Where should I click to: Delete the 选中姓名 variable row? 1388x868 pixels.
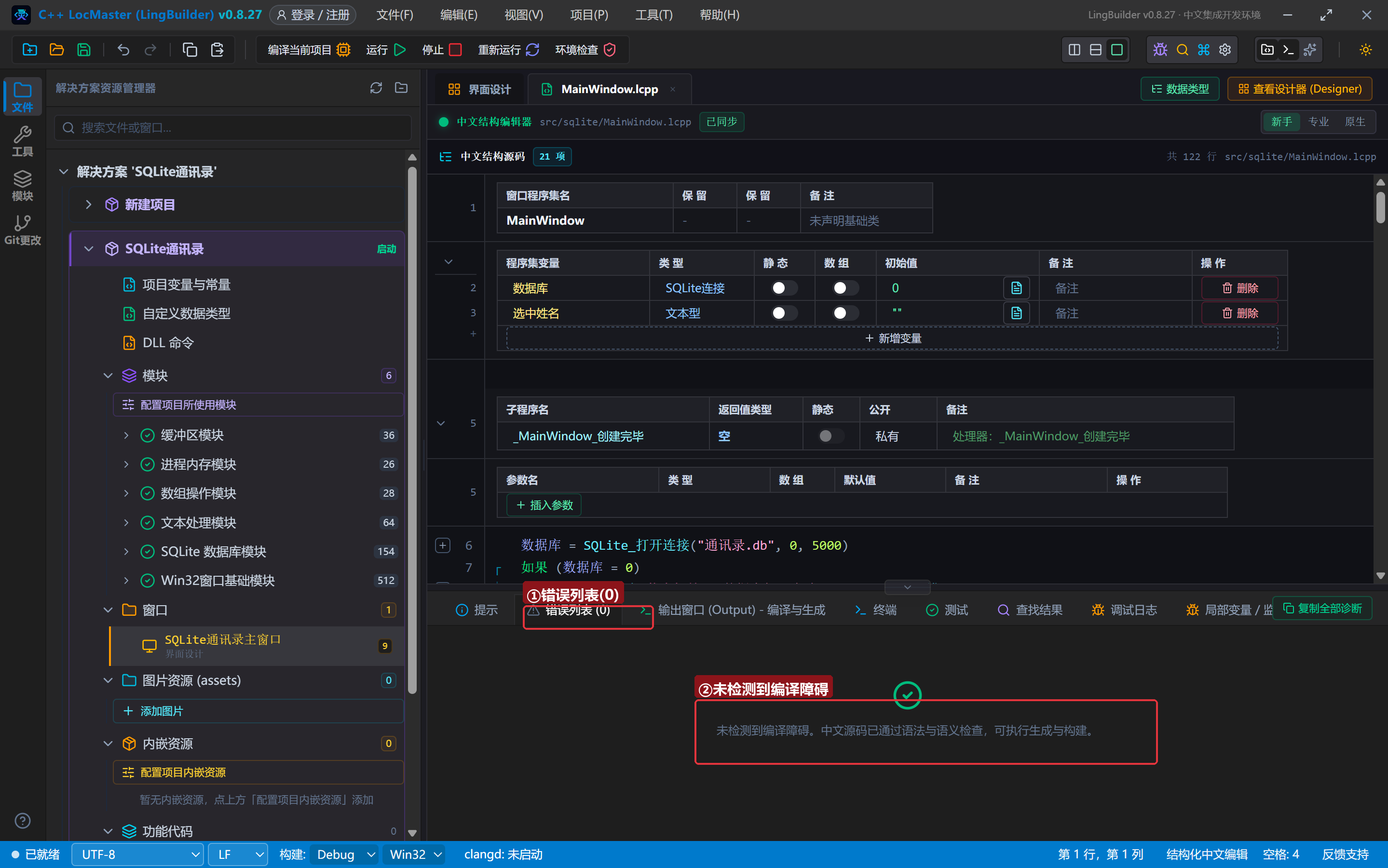pos(1240,313)
